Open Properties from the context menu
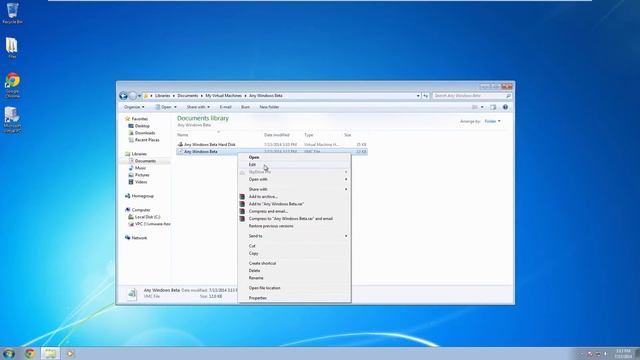The width and height of the screenshot is (640, 360). [294, 298]
